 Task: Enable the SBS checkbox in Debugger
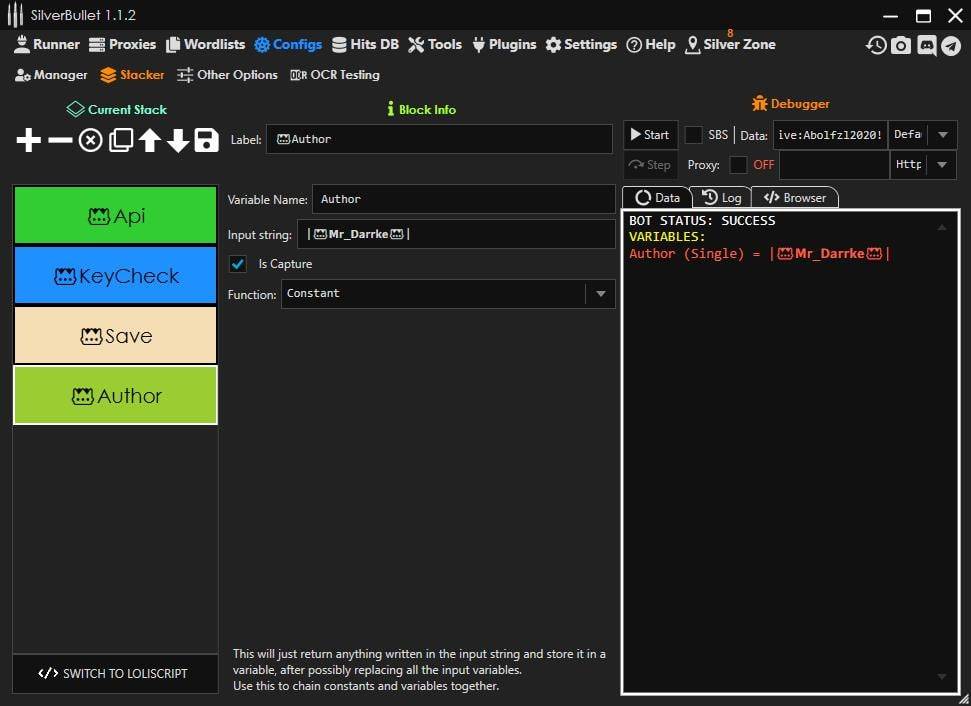click(693, 135)
